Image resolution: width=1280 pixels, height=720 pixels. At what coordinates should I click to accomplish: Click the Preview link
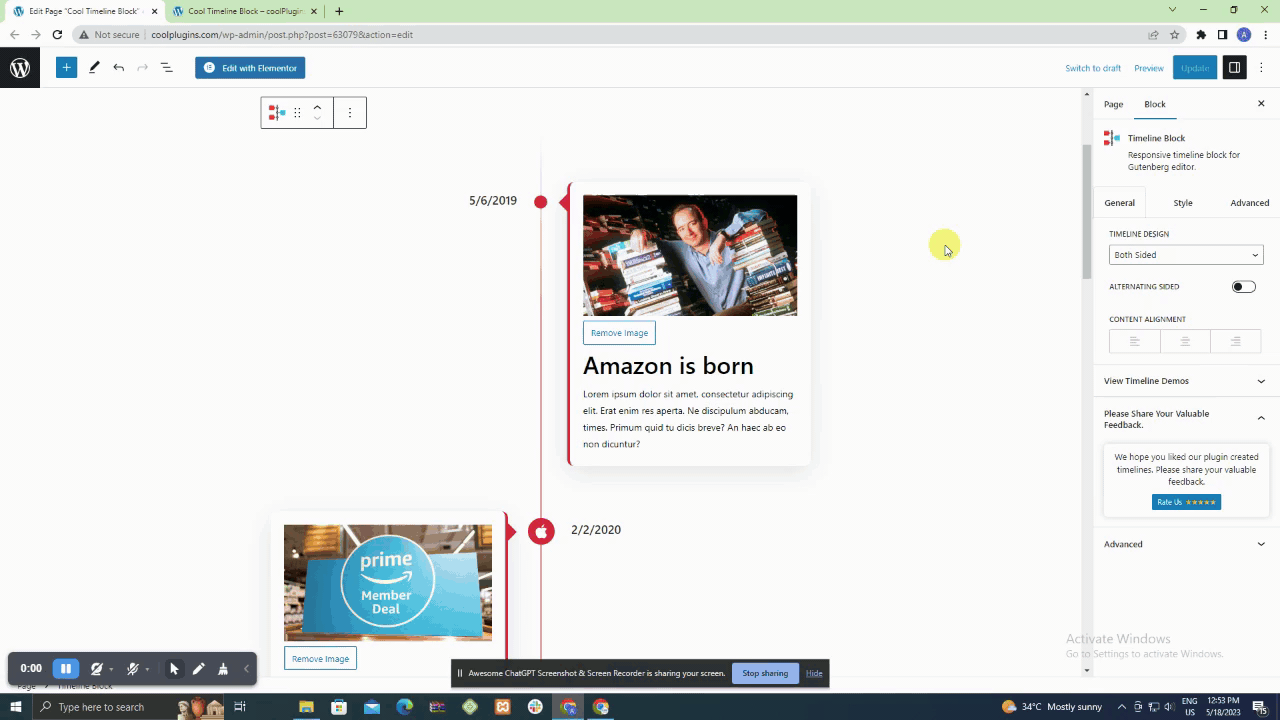coord(1149,68)
